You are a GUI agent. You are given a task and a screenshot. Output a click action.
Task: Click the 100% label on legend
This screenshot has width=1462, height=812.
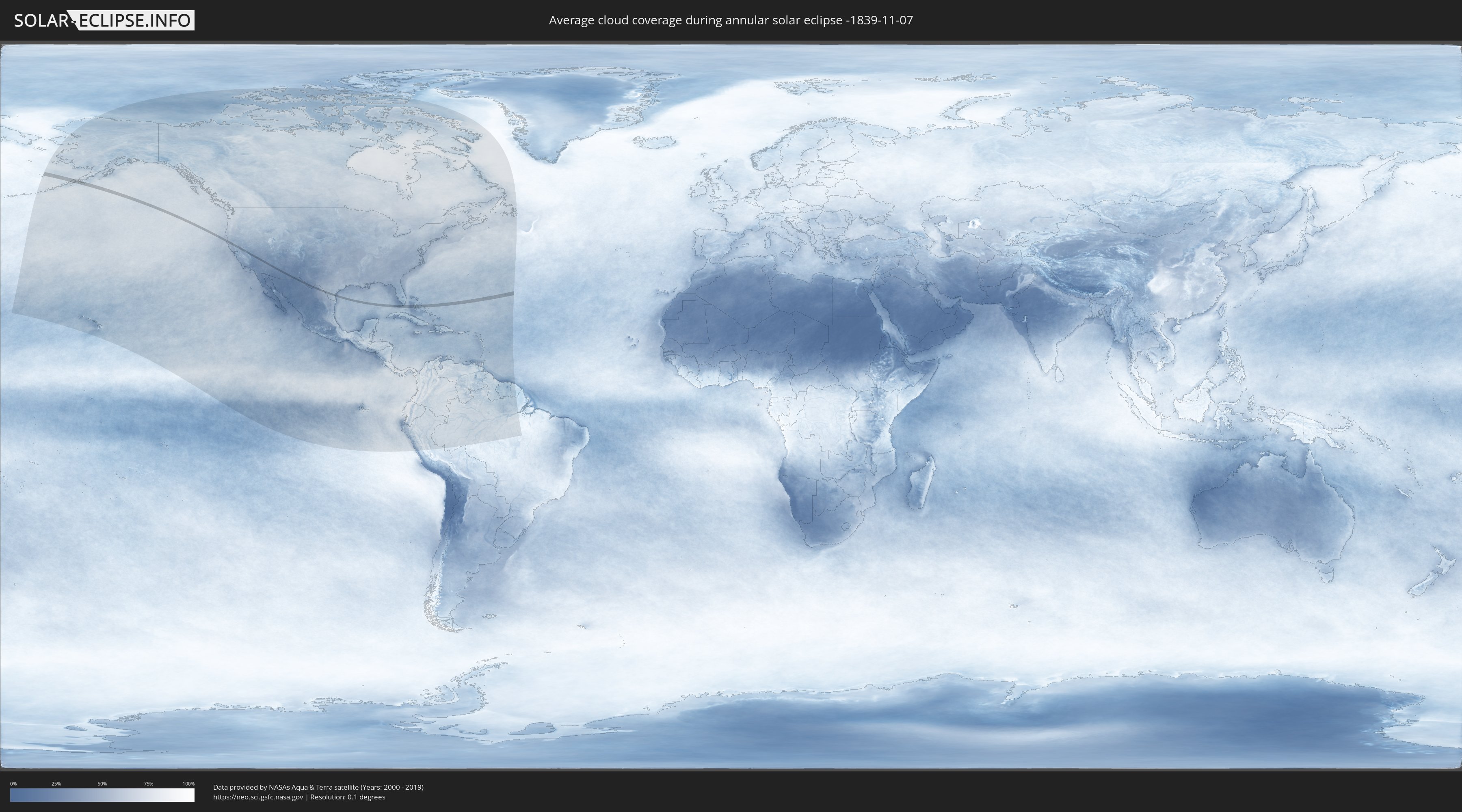(x=188, y=784)
